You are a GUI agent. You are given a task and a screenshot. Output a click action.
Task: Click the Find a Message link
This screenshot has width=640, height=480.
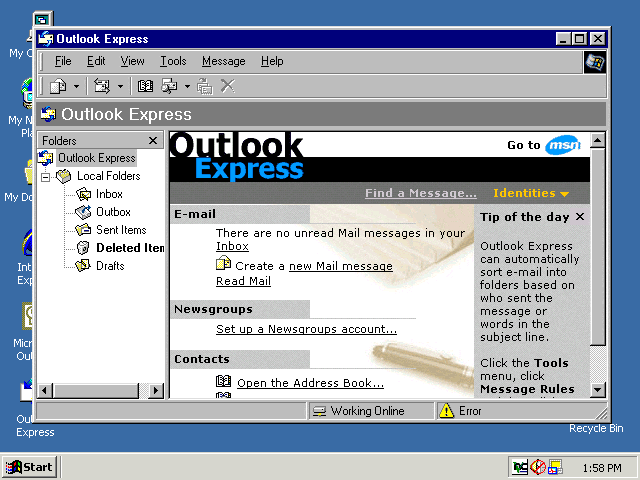(420, 193)
